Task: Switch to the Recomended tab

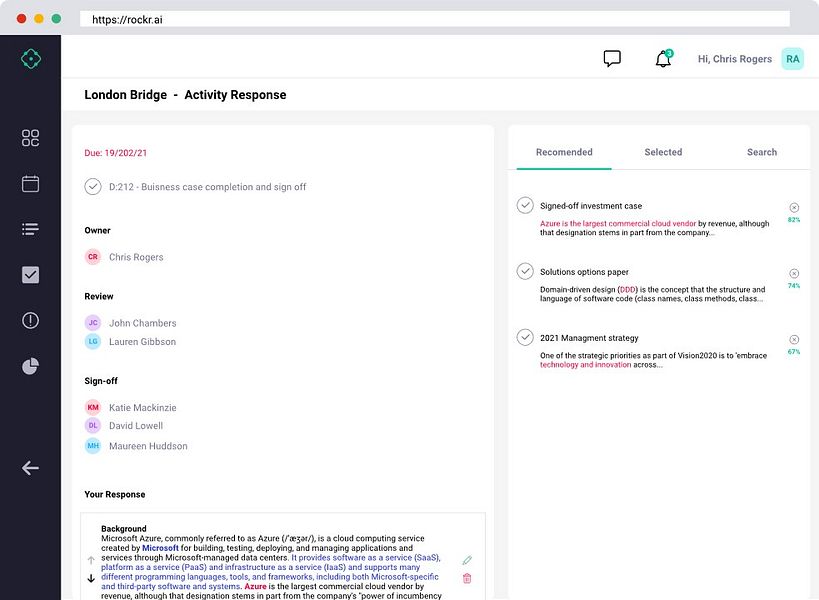Action: [564, 152]
